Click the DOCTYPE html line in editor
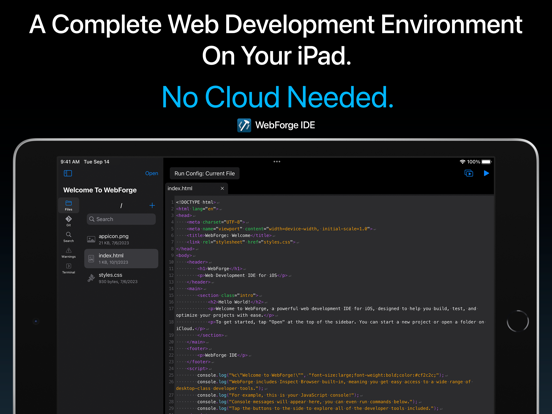The height and width of the screenshot is (414, 552). point(197,202)
